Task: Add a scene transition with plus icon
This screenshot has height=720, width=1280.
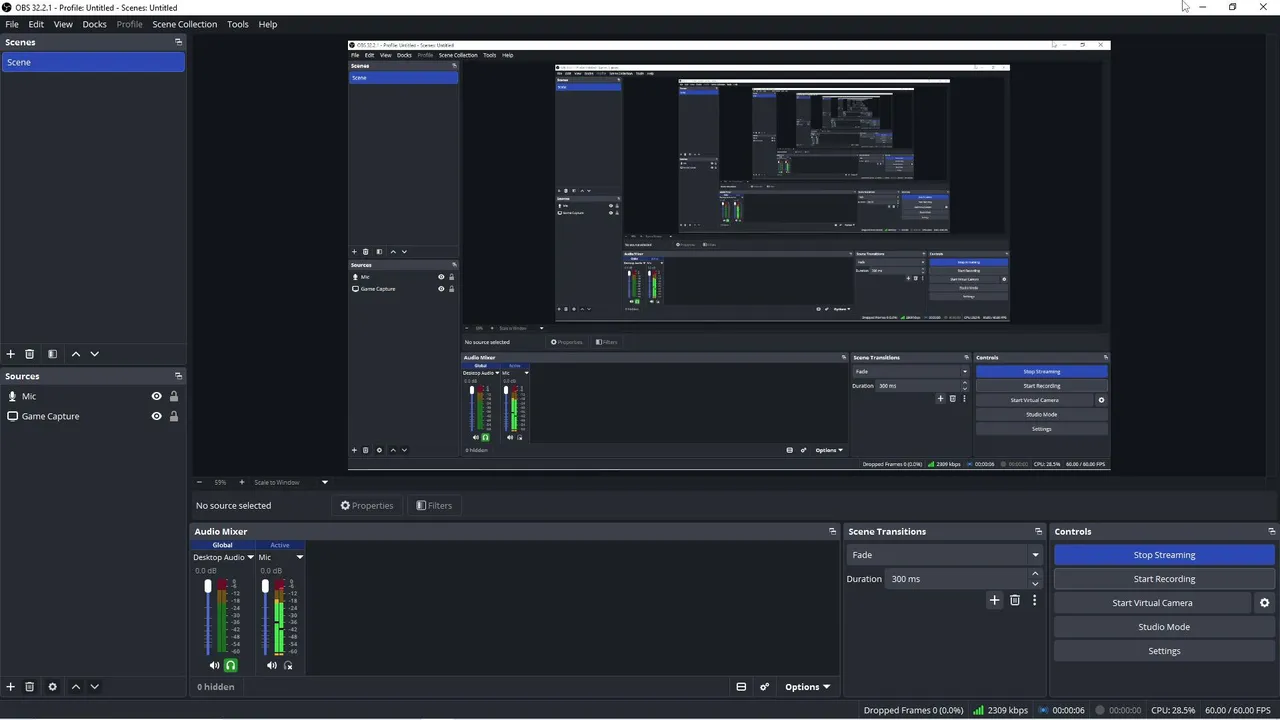Action: [x=994, y=600]
